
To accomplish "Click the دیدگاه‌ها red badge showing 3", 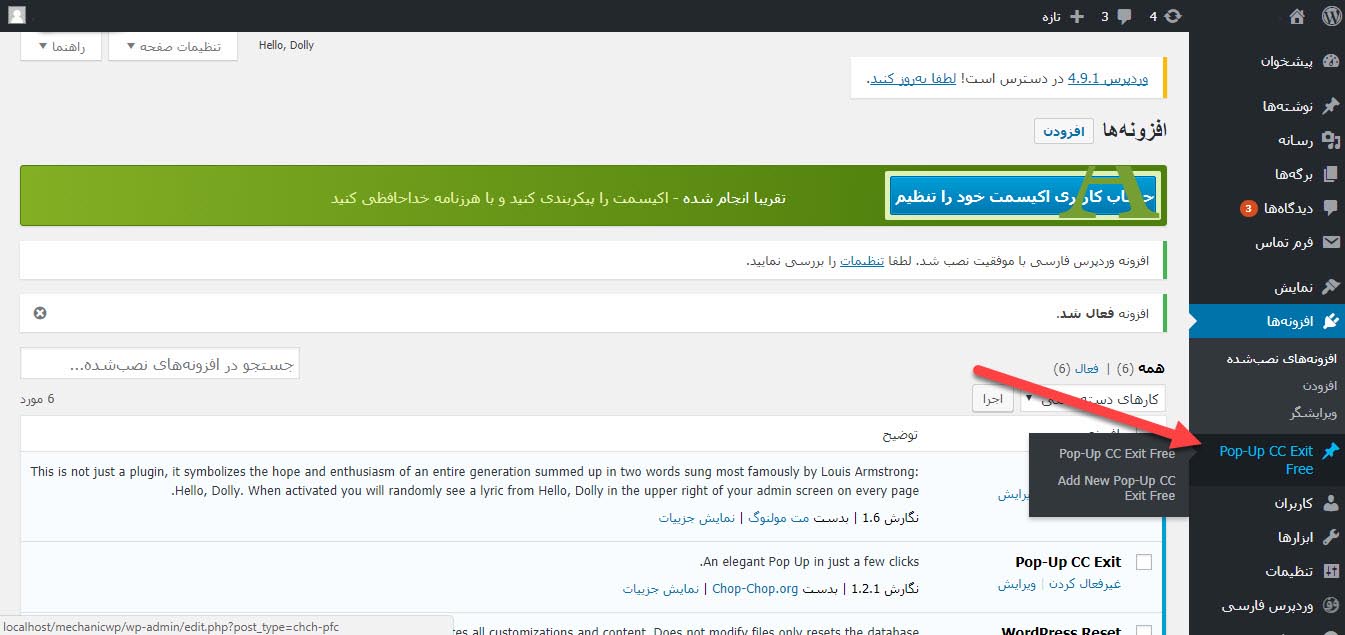I will (x=1248, y=208).
